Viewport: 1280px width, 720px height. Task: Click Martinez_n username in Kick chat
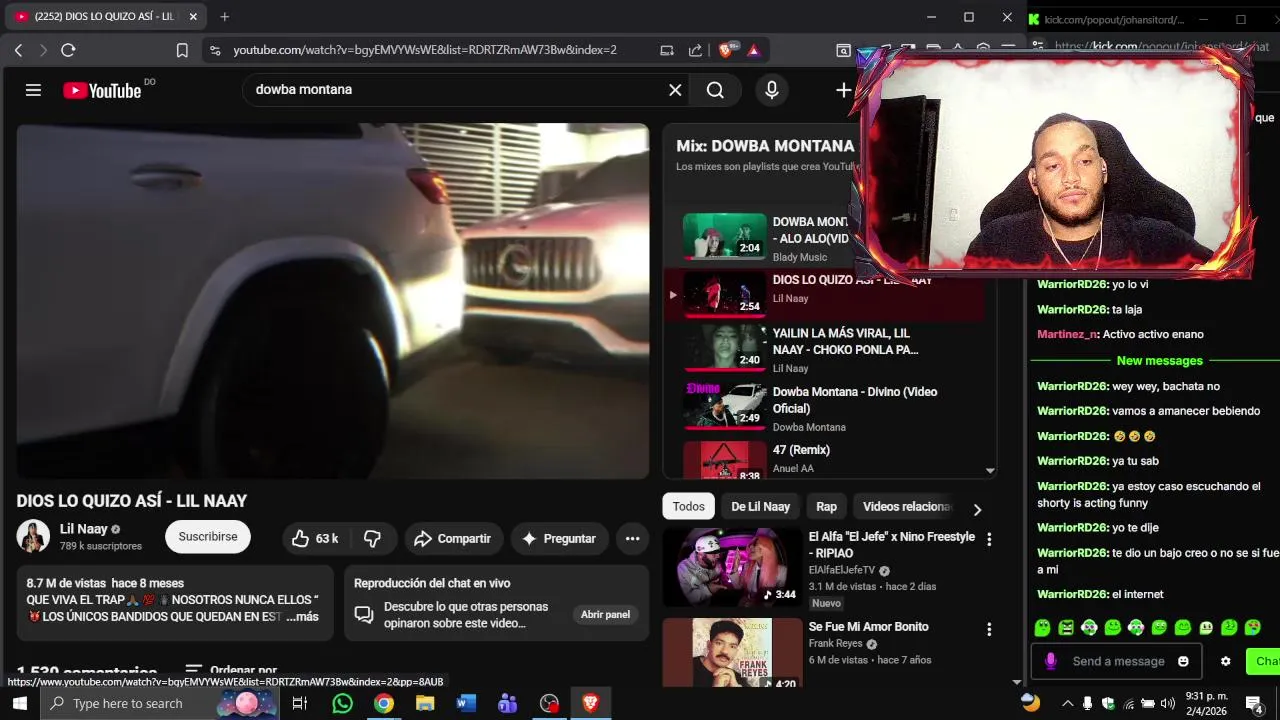coord(1068,334)
